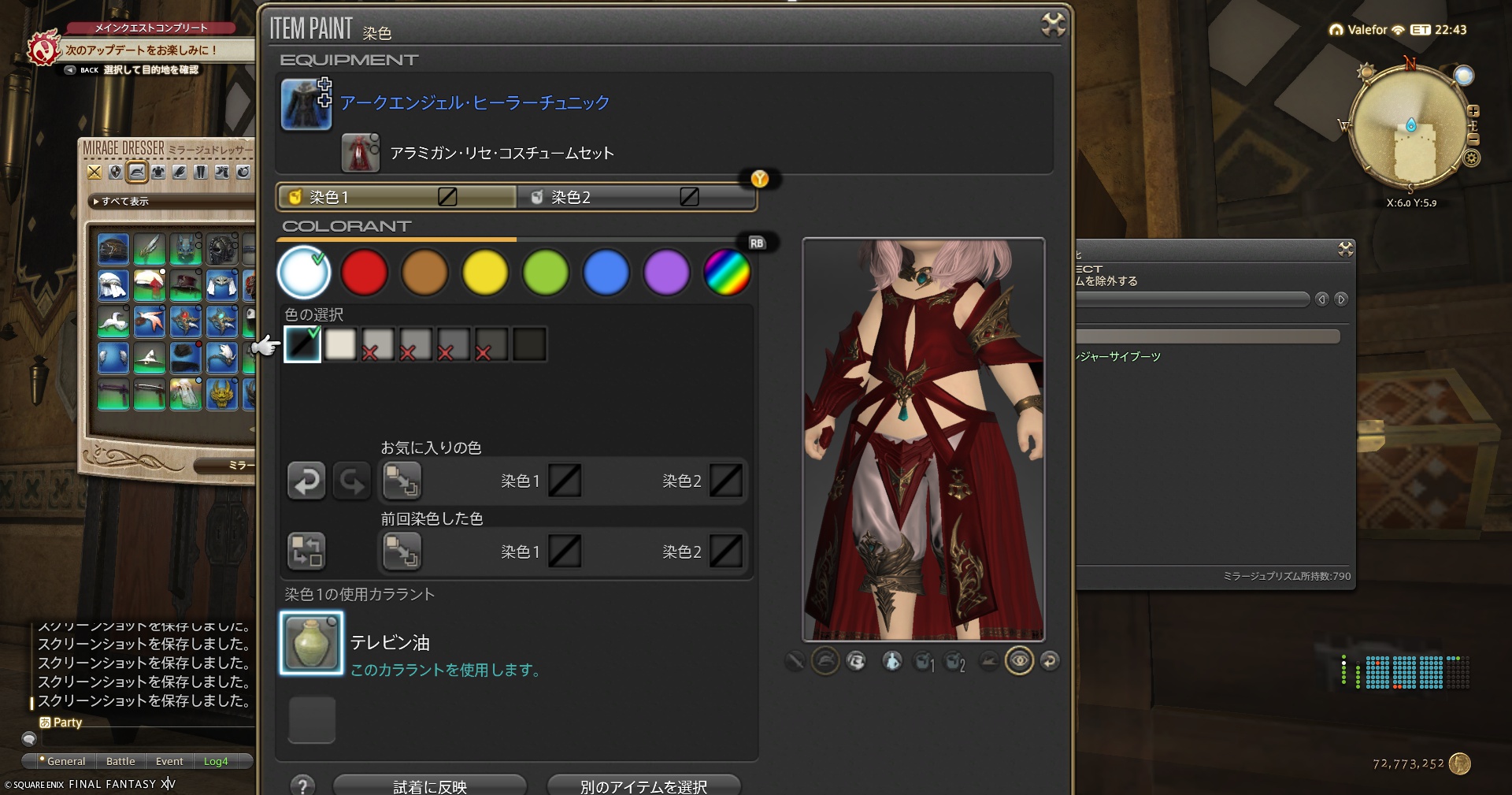Click the アークエンジェル equipment item icon
This screenshot has width=1512, height=795.
pyautogui.click(x=306, y=104)
